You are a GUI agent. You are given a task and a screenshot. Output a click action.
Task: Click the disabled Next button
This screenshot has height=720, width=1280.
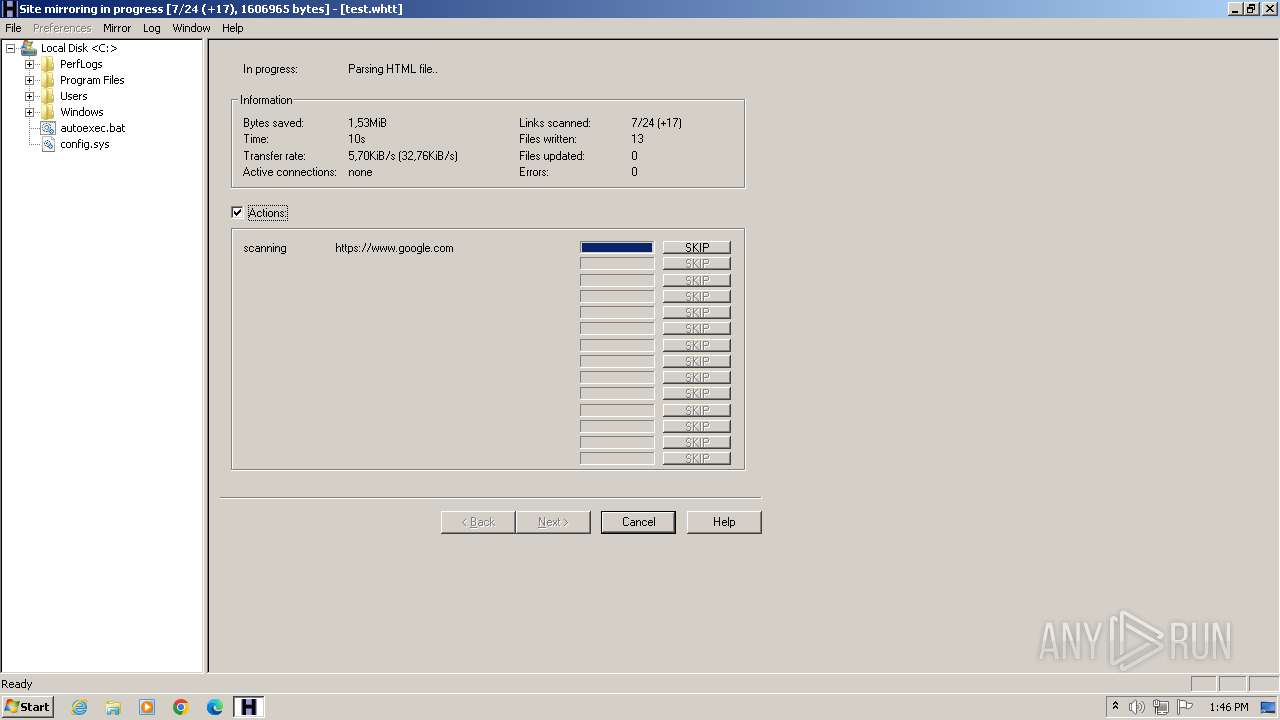(x=553, y=522)
